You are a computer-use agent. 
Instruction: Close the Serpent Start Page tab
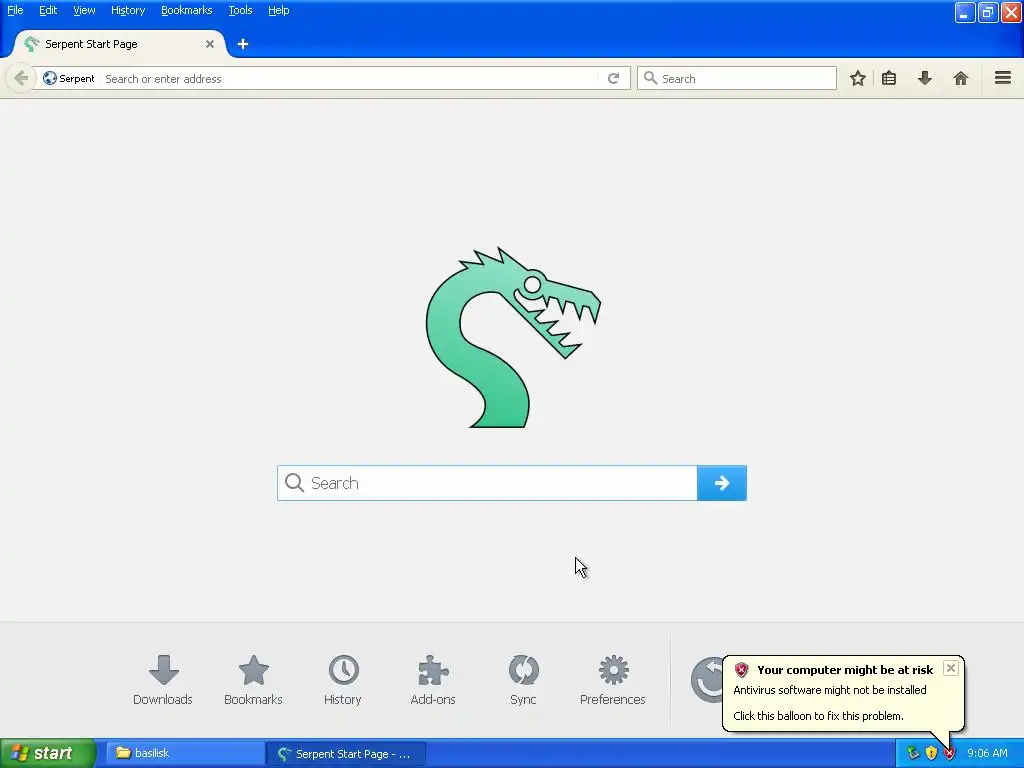210,44
